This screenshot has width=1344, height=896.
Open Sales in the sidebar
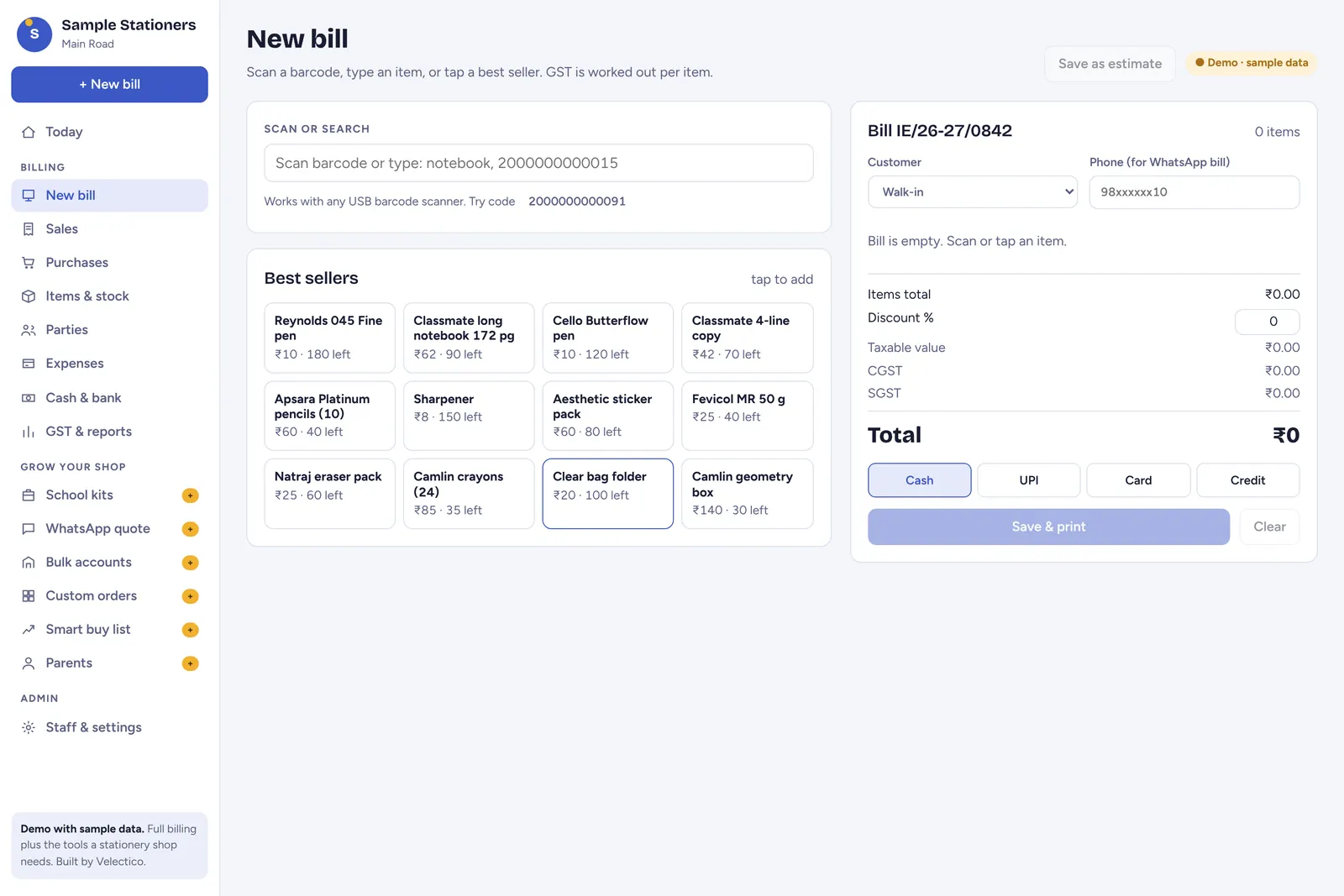(x=109, y=229)
